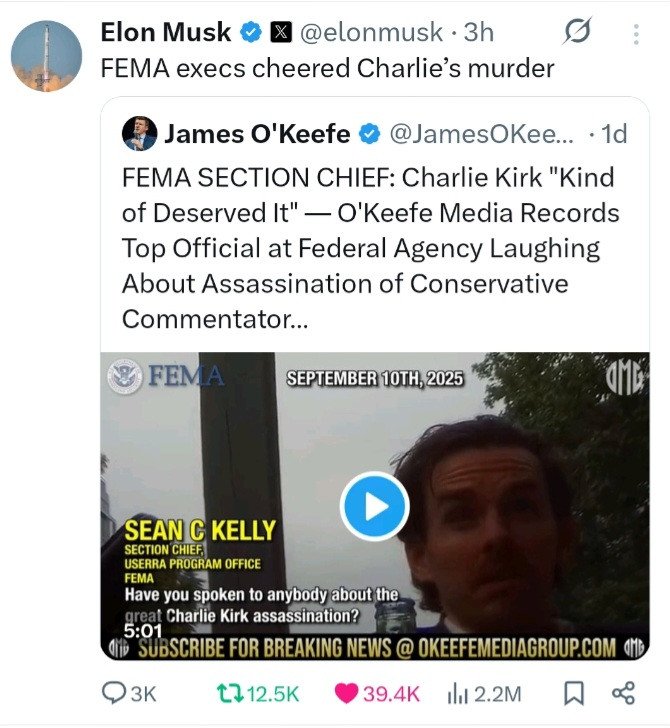670x728 pixels.
Task: Click James O'Keefe's verified checkmark
Action: 369,134
